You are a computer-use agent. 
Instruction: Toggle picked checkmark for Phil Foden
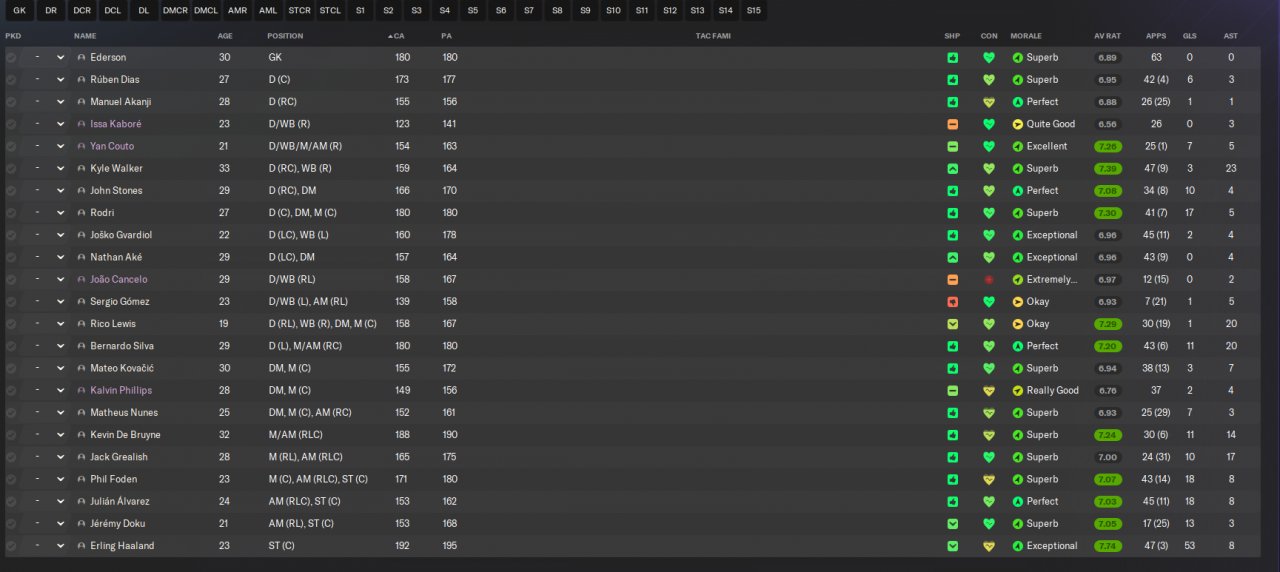coord(11,479)
